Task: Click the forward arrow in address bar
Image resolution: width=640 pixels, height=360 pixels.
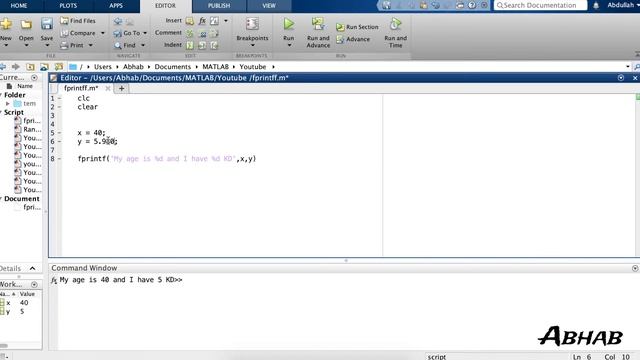Action: click(16, 67)
